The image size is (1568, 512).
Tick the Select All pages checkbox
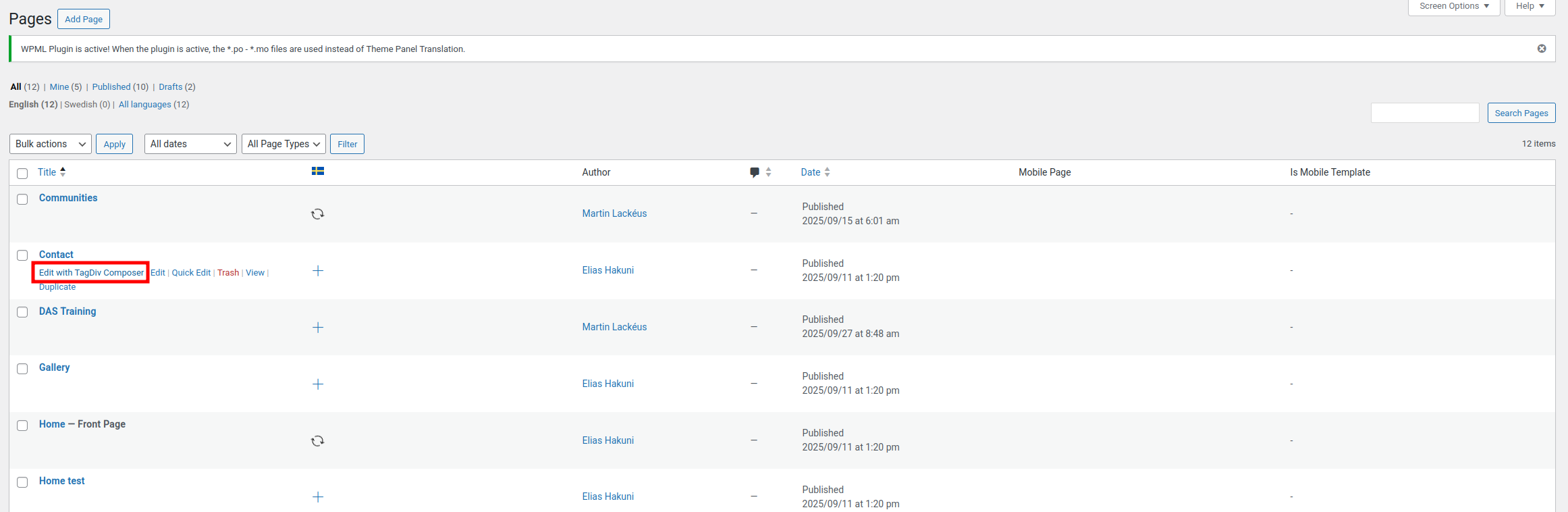coord(22,174)
